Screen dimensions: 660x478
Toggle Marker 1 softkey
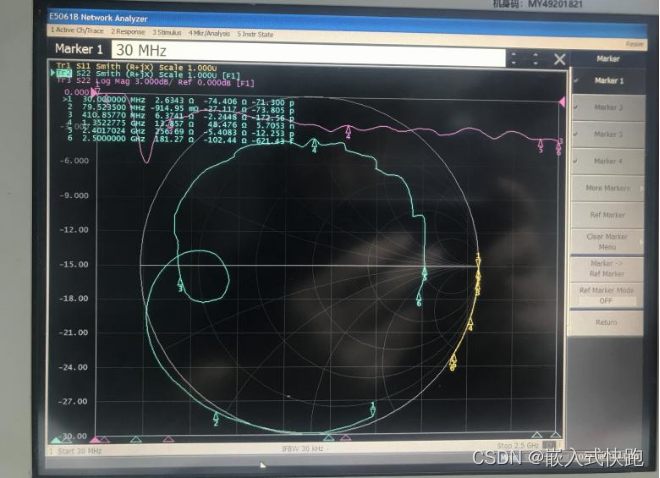coord(608,80)
